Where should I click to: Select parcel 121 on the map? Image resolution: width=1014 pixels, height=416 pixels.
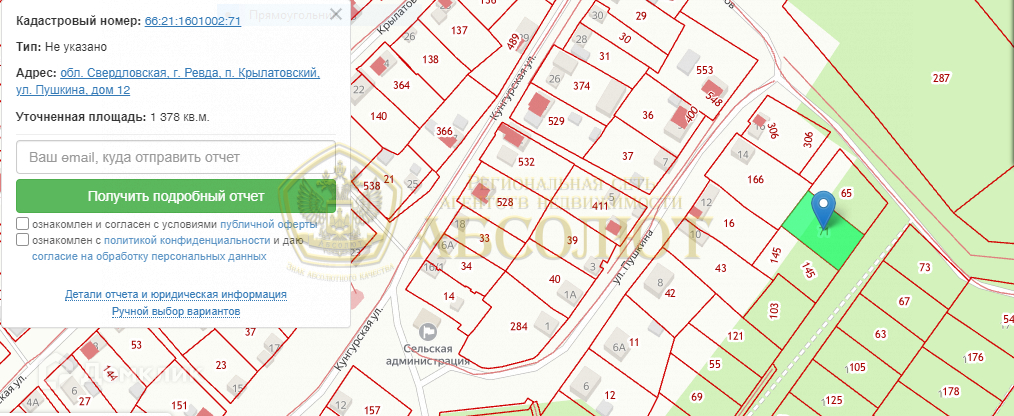[735, 336]
